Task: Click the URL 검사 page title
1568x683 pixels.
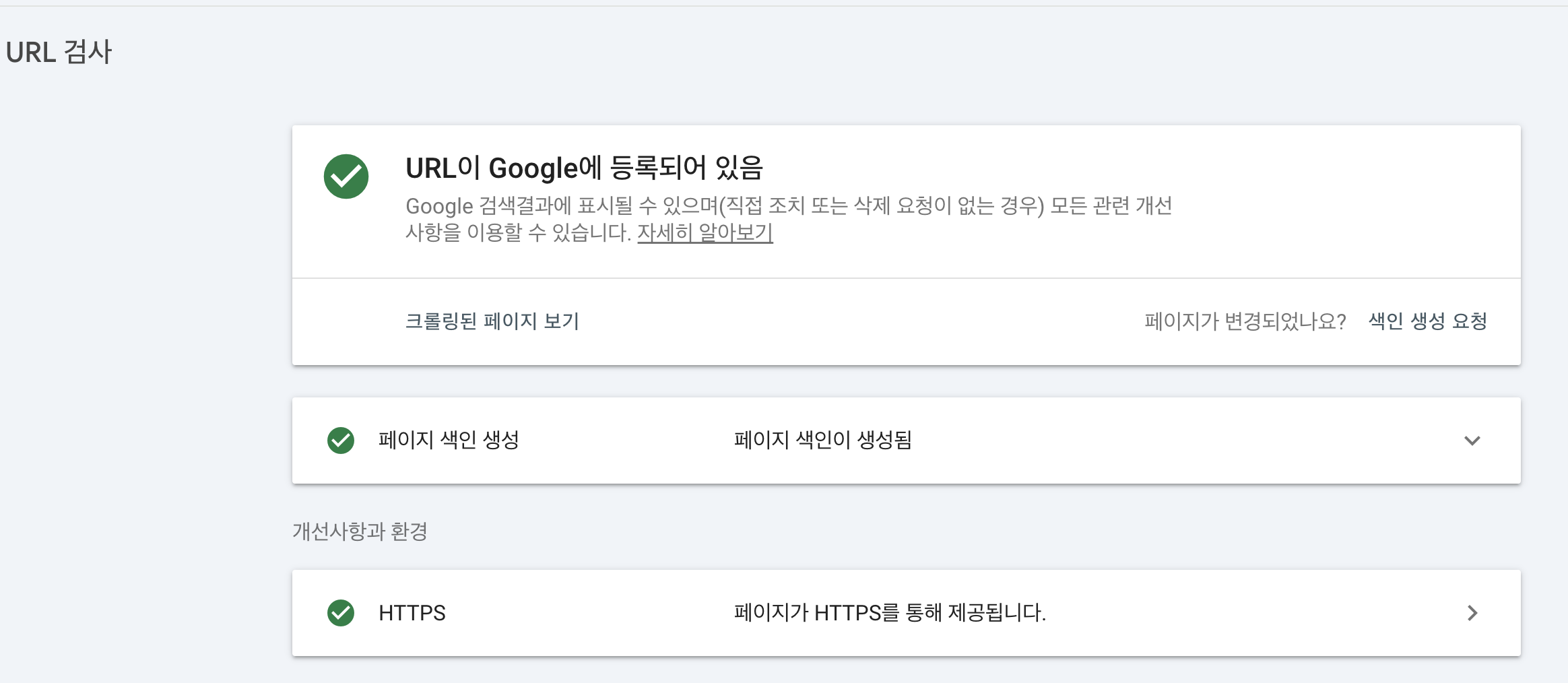Action: tap(59, 53)
